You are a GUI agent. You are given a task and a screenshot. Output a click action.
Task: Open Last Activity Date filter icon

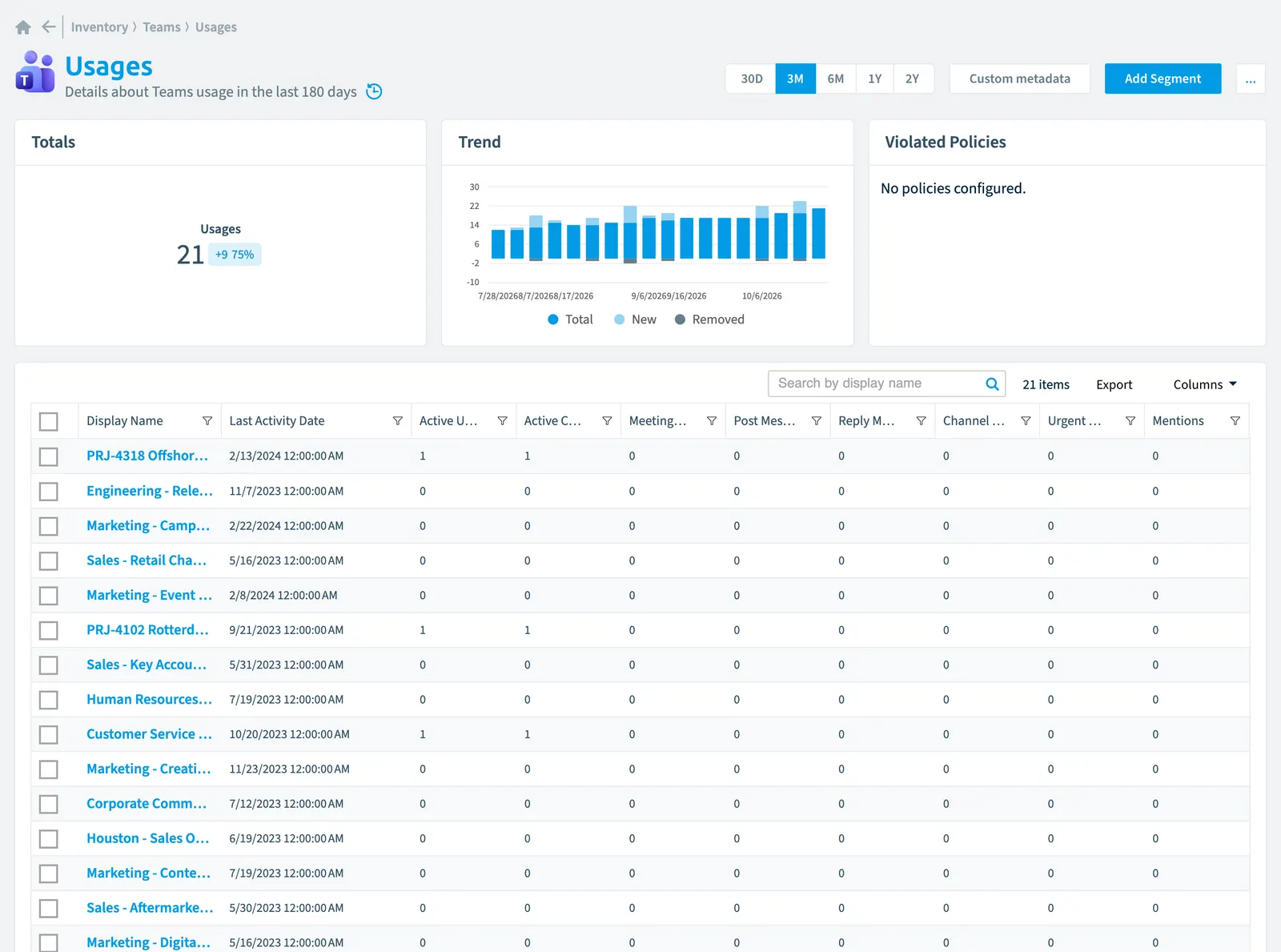[x=397, y=421]
